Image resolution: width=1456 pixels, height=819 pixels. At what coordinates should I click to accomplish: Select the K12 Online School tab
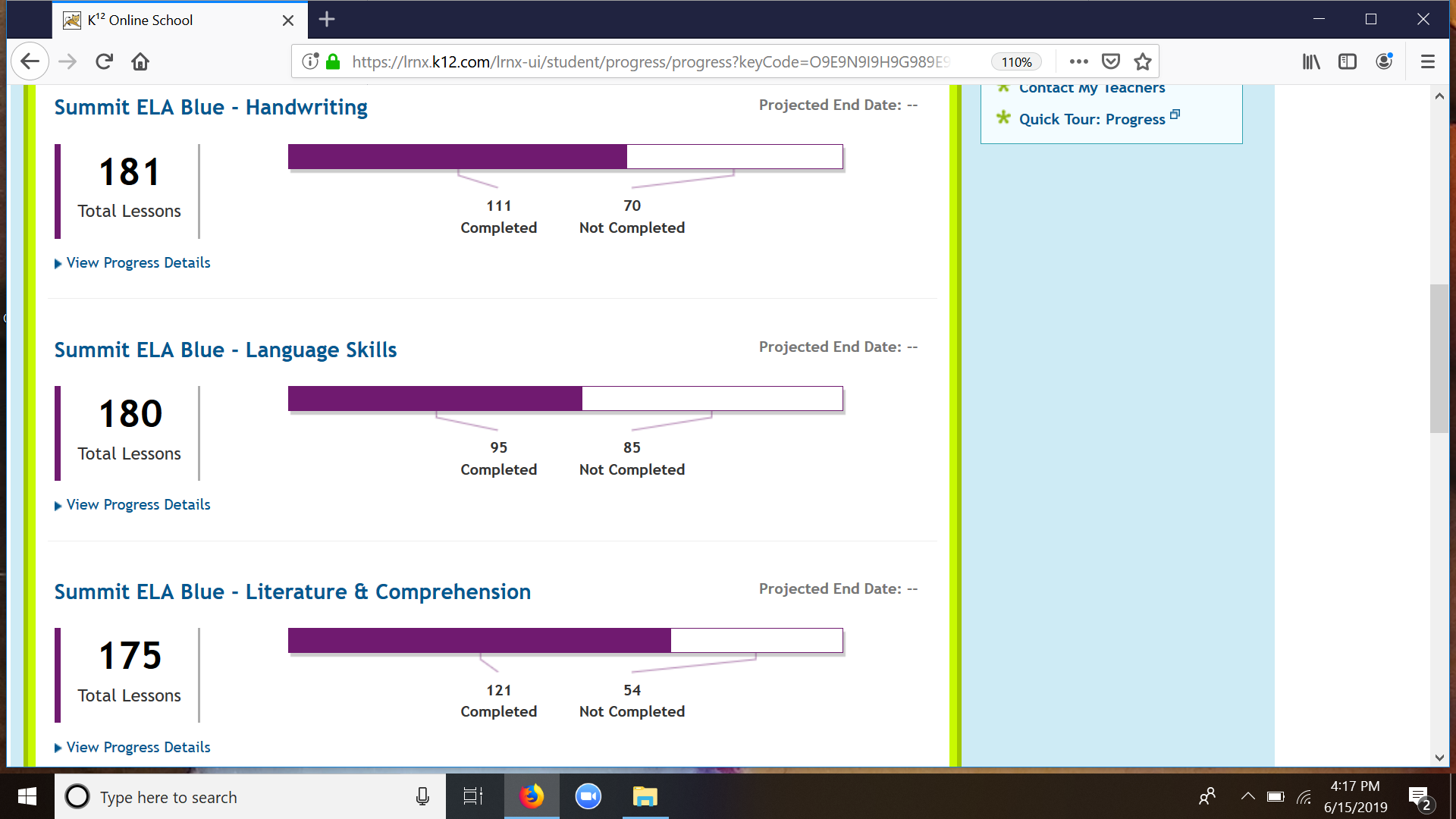tap(180, 20)
